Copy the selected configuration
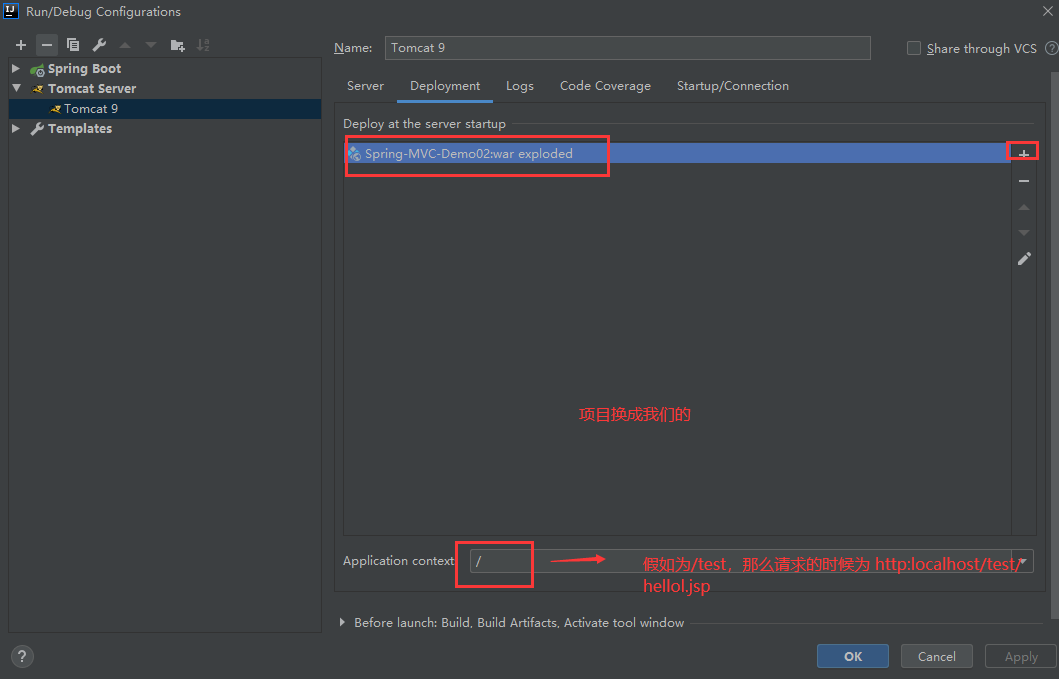 point(73,45)
